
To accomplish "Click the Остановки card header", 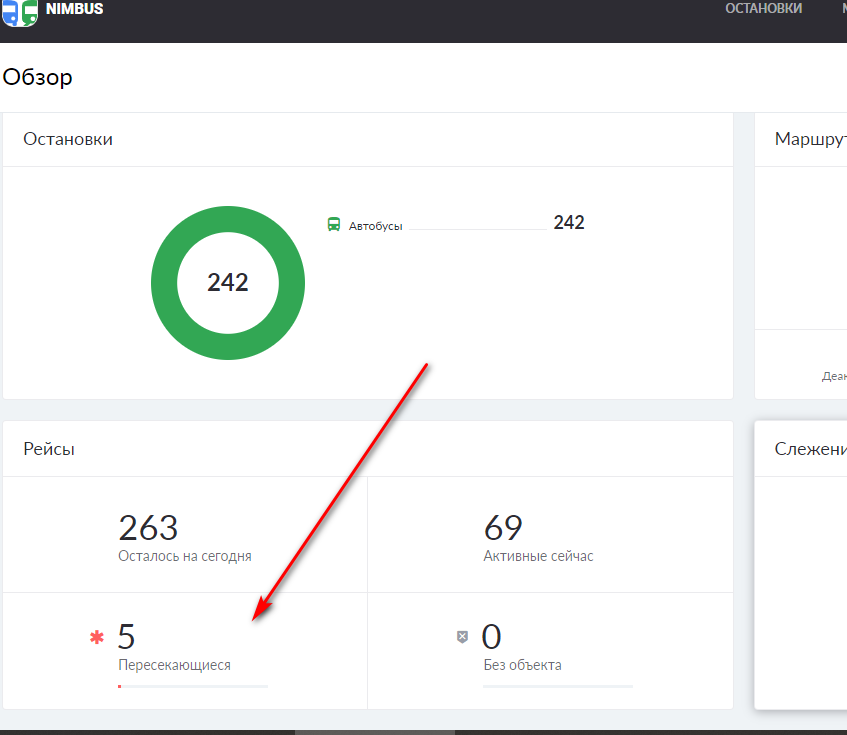I will pyautogui.click(x=68, y=139).
